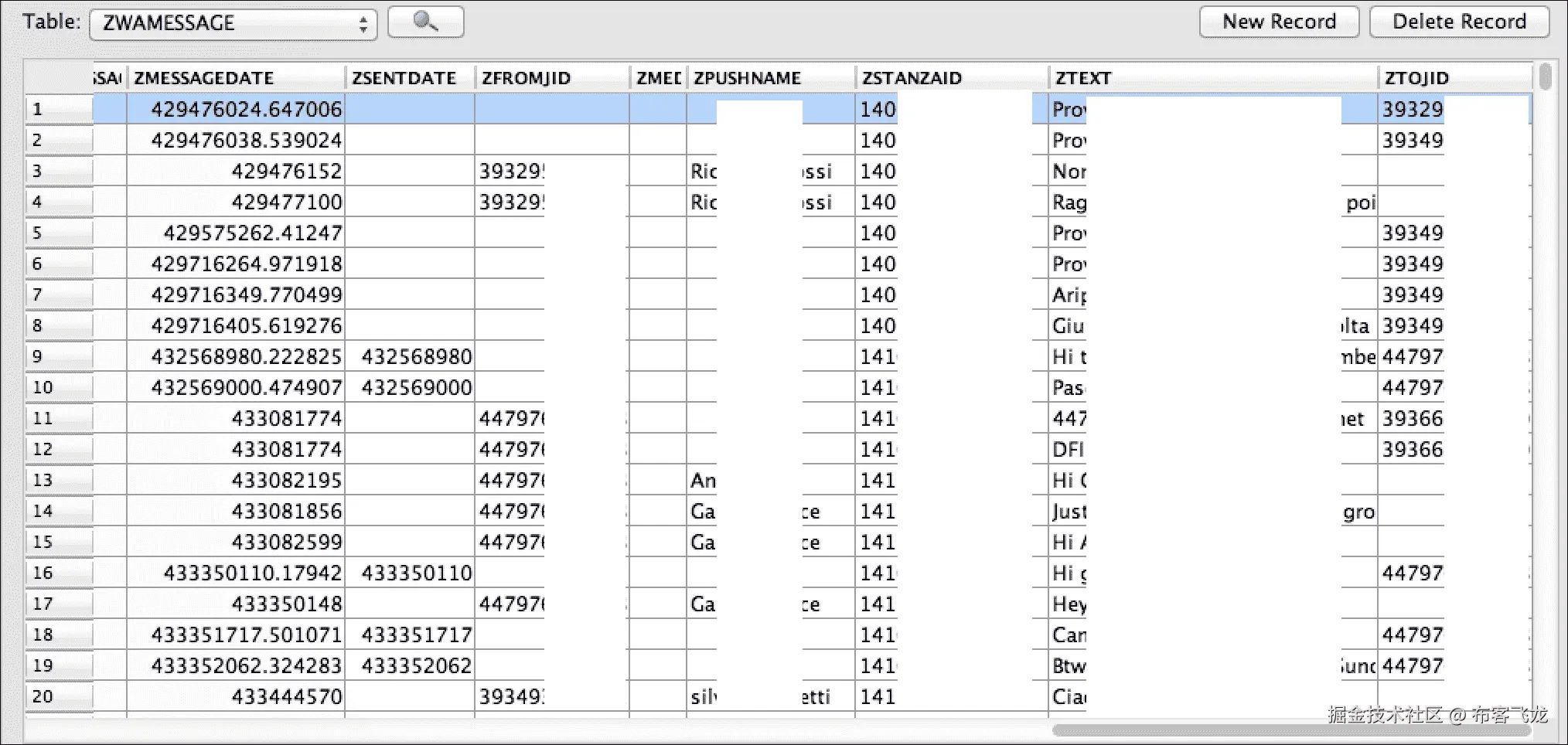The height and width of the screenshot is (745, 1568).
Task: Click the ZFROMJID column header
Action: tap(552, 78)
